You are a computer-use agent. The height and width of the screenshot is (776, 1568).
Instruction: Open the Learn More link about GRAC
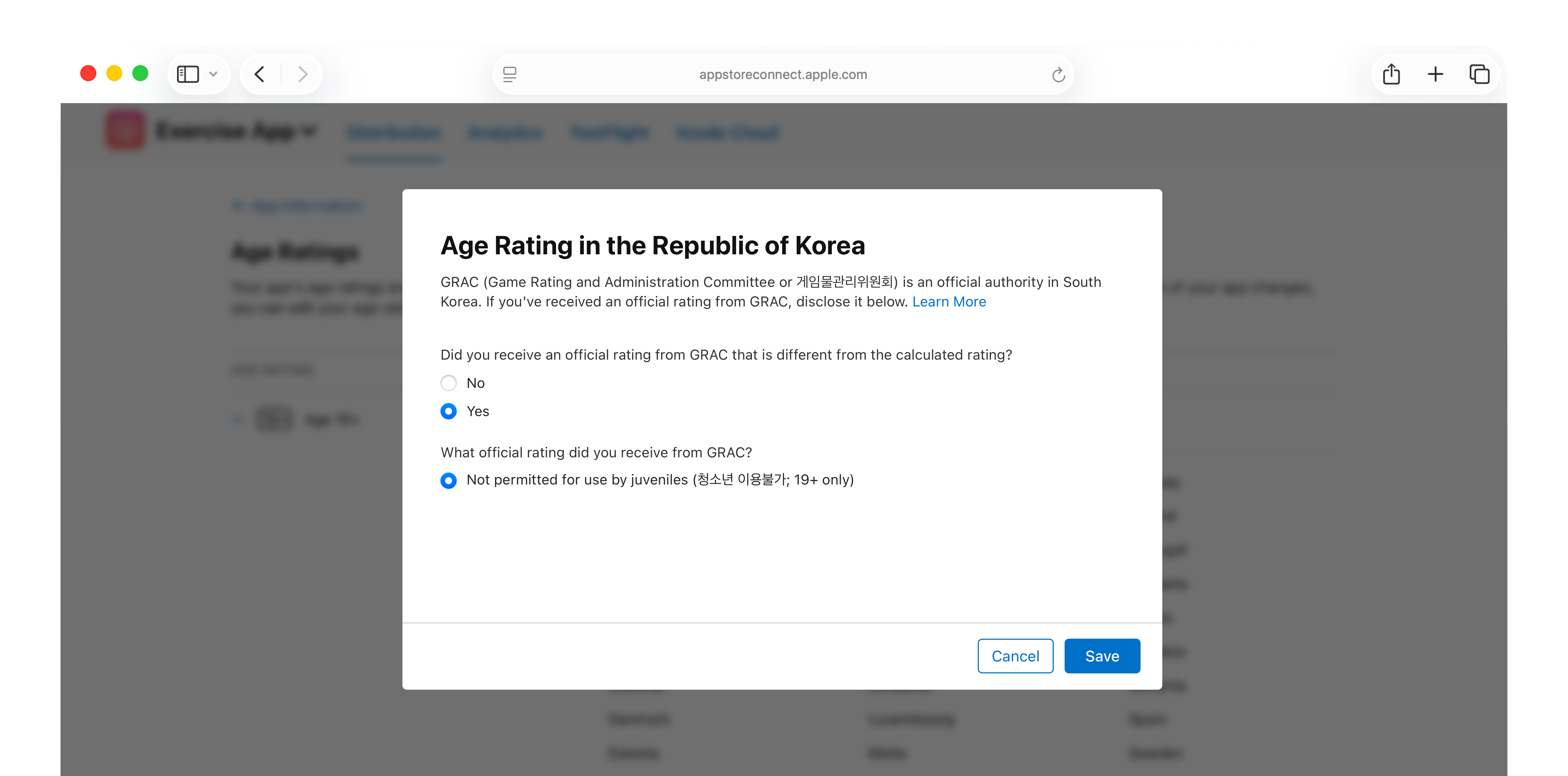(948, 301)
